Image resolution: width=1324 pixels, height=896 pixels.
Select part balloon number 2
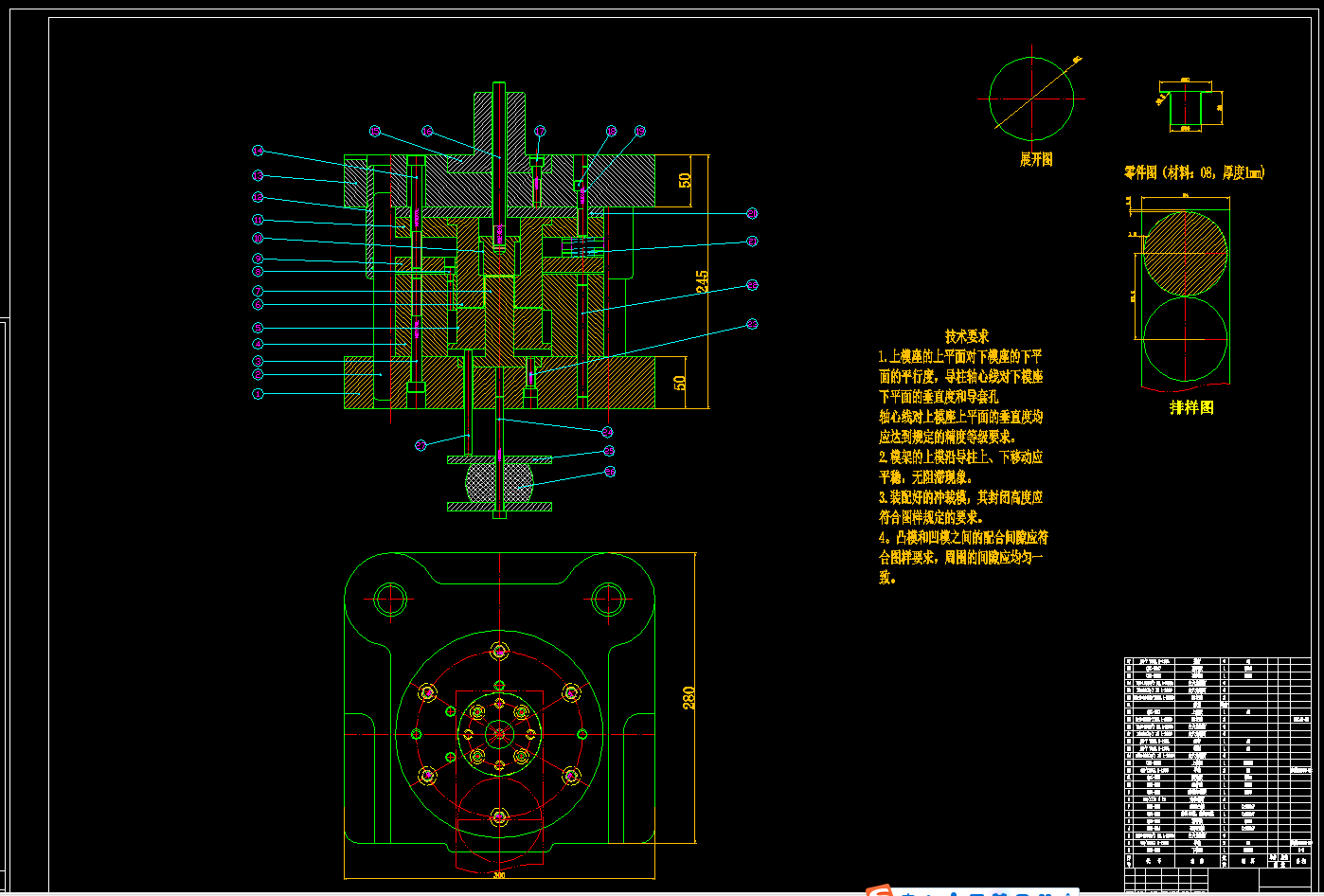coord(258,375)
